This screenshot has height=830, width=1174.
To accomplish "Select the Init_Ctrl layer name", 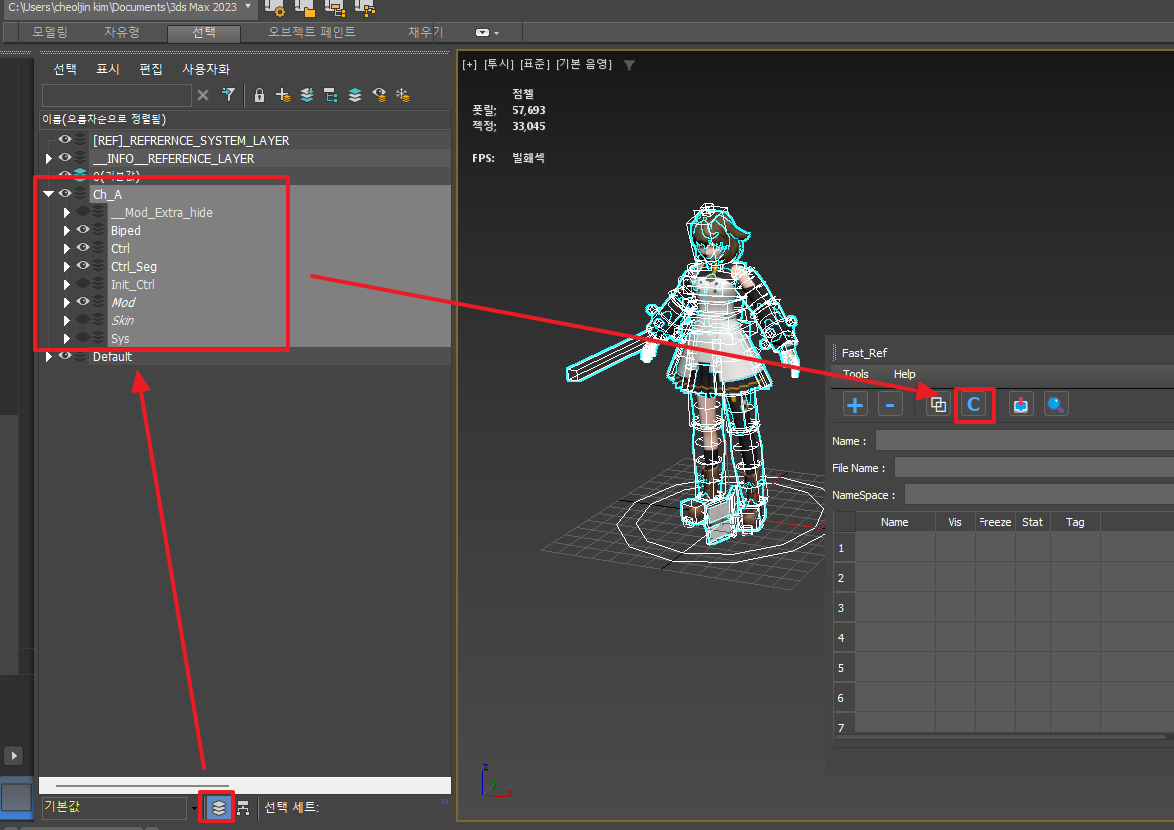I will click(x=132, y=284).
